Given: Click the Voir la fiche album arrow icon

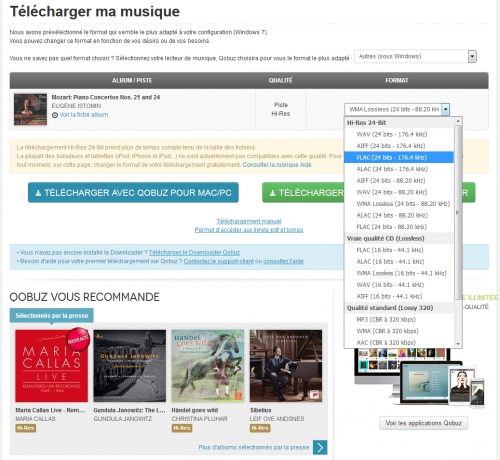Looking at the screenshot, I should click(55, 115).
